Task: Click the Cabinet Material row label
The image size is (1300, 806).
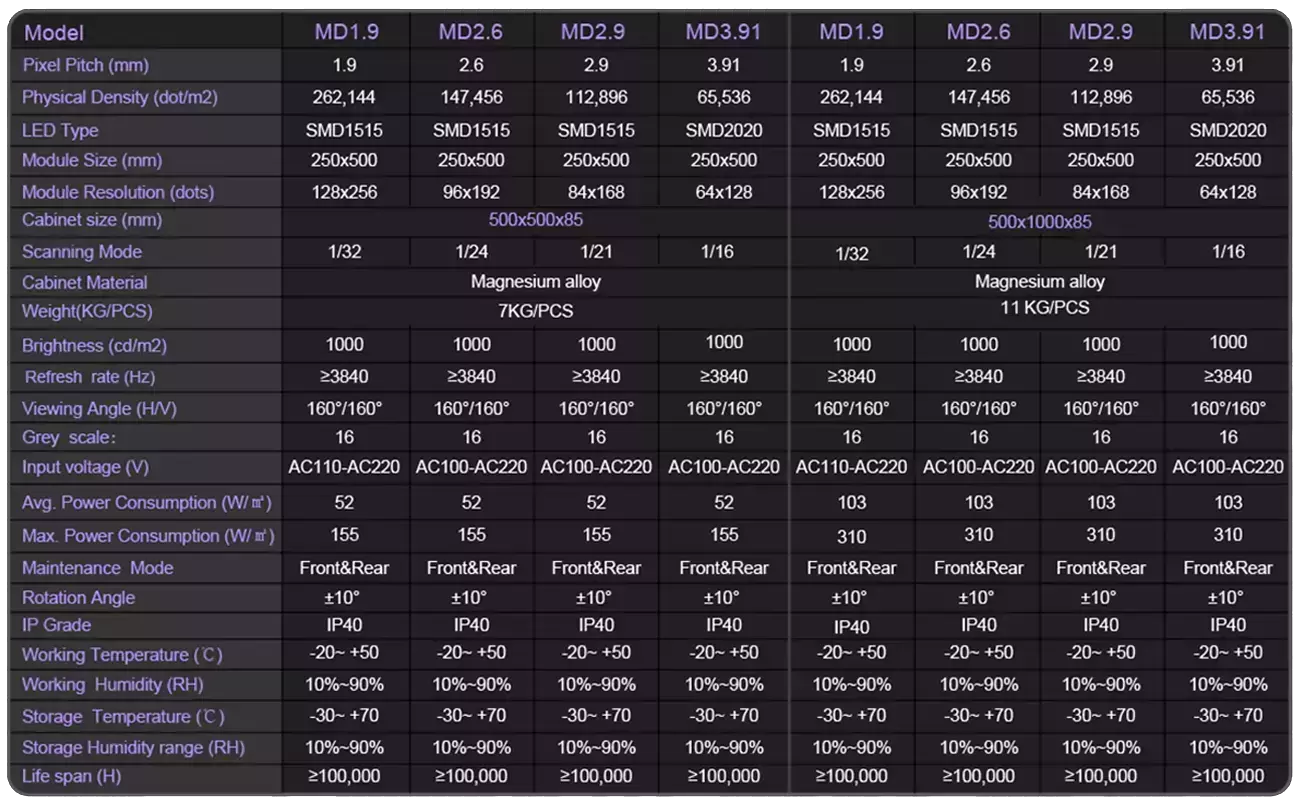Action: click(85, 283)
